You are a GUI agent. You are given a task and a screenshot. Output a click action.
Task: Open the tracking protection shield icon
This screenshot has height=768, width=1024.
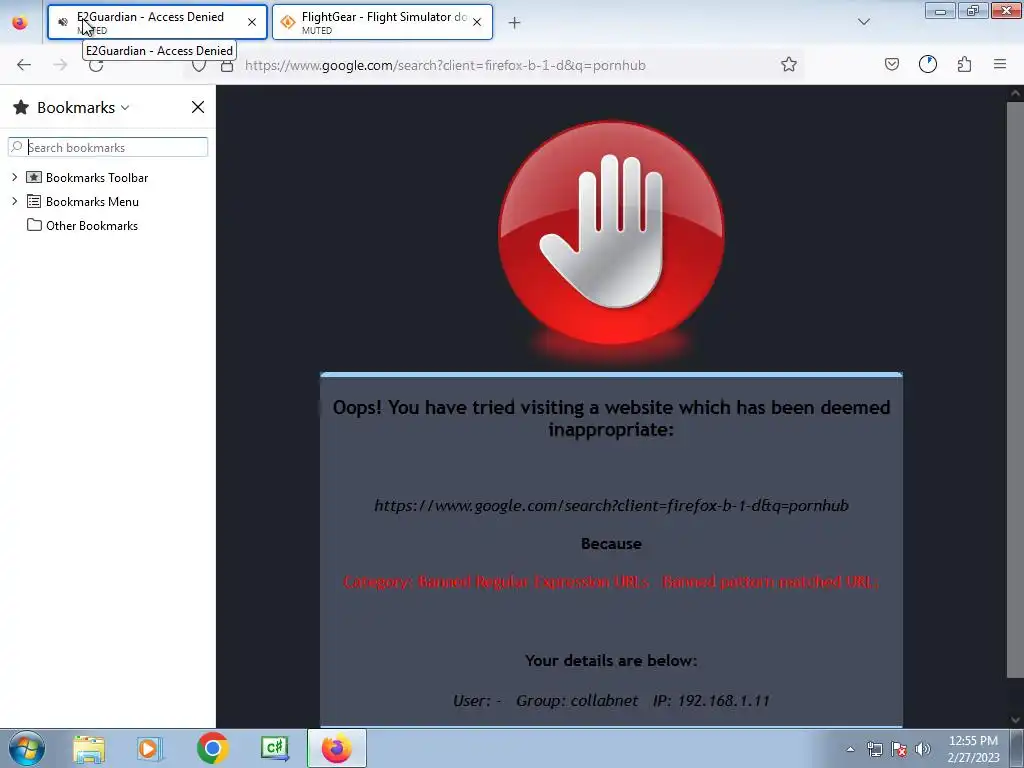tap(199, 65)
